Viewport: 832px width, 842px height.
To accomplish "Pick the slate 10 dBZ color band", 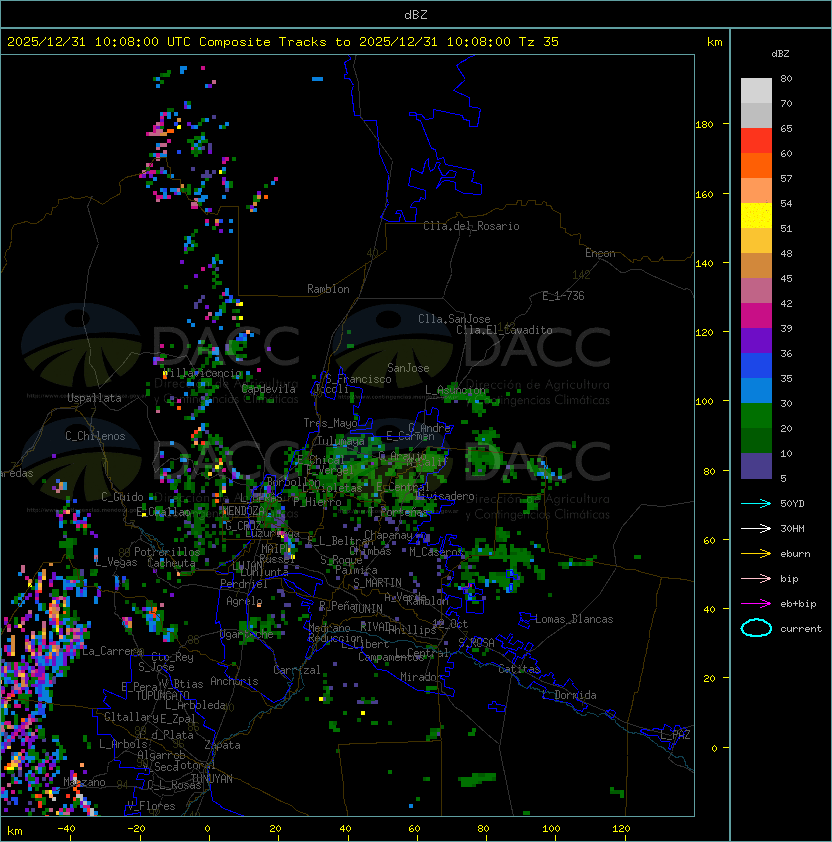I will coord(756,466).
